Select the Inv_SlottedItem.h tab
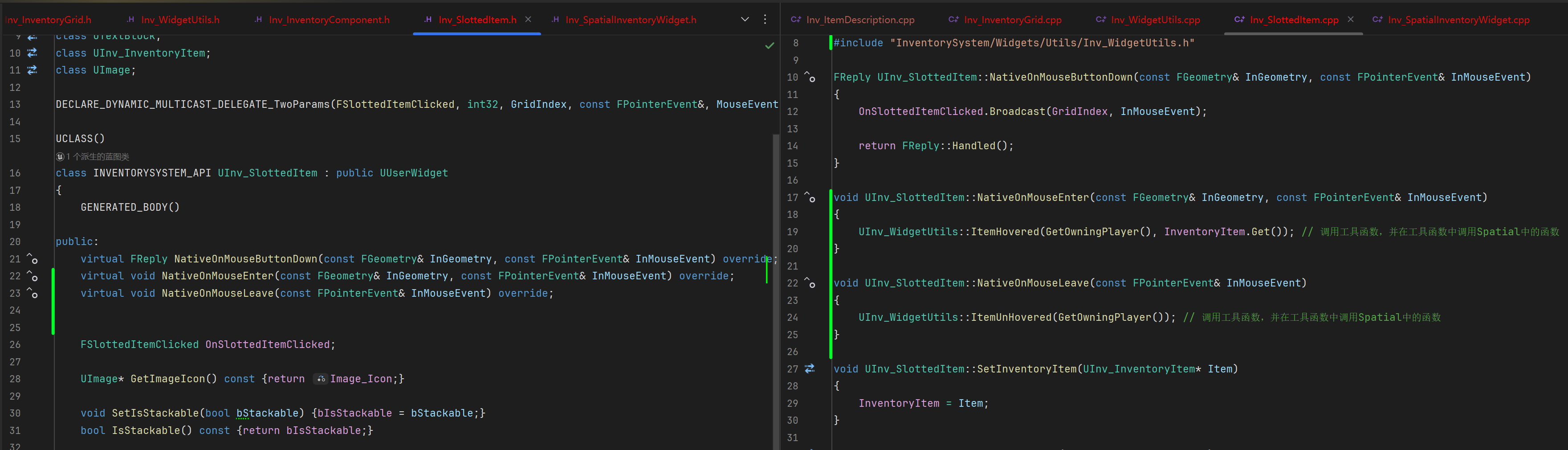 point(471,20)
